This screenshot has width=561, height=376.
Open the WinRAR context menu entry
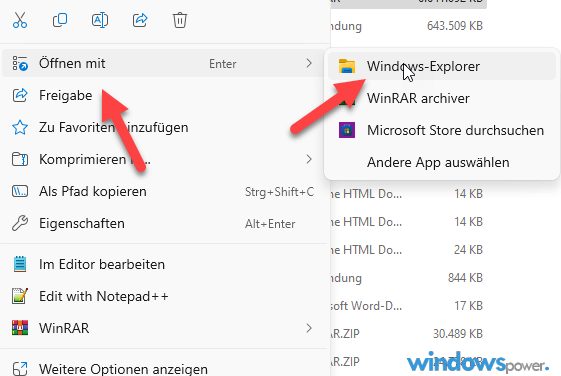point(163,328)
